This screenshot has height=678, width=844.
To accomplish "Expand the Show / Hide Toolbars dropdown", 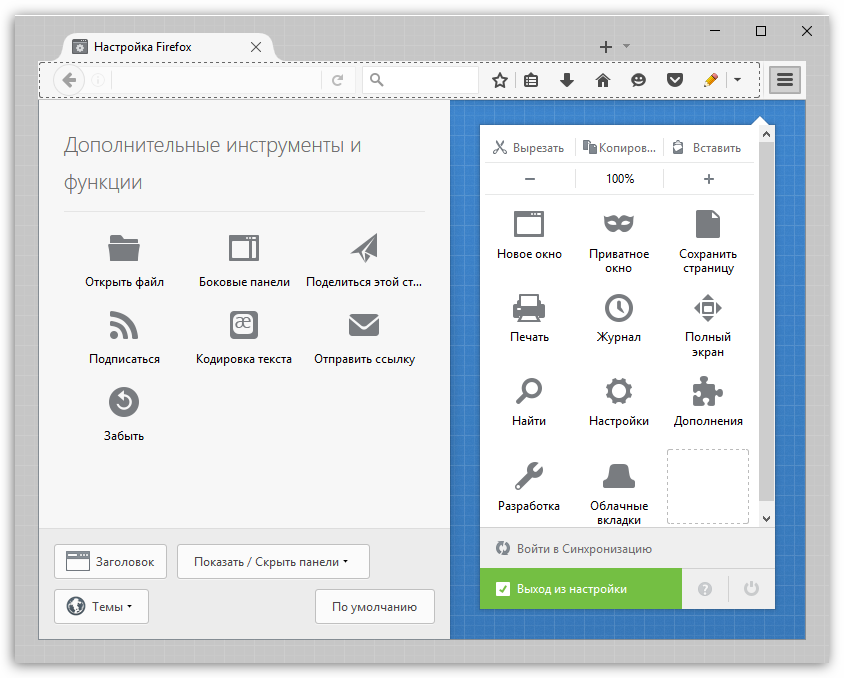I will [x=273, y=562].
